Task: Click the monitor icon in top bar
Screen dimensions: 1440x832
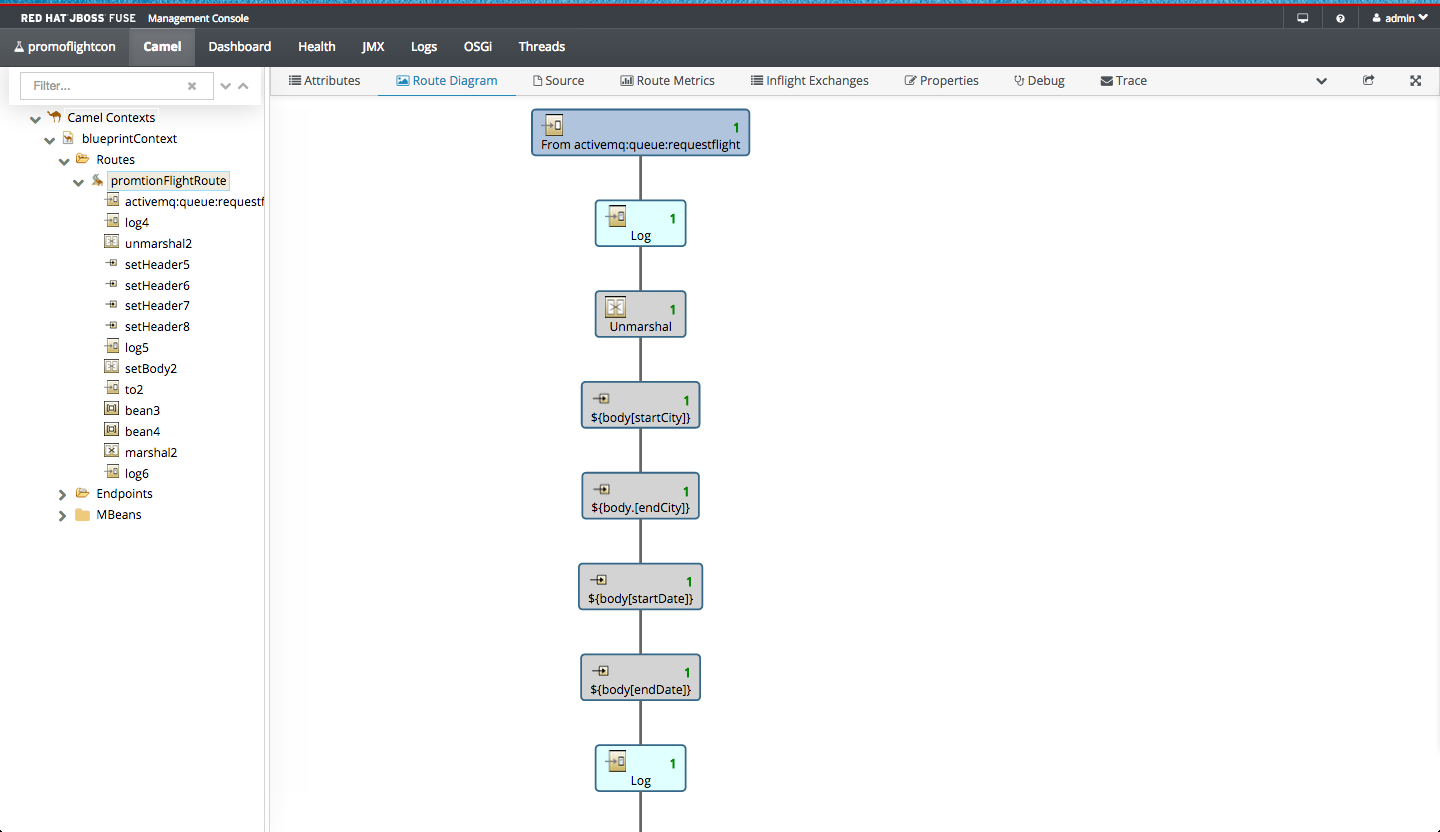Action: point(1302,18)
